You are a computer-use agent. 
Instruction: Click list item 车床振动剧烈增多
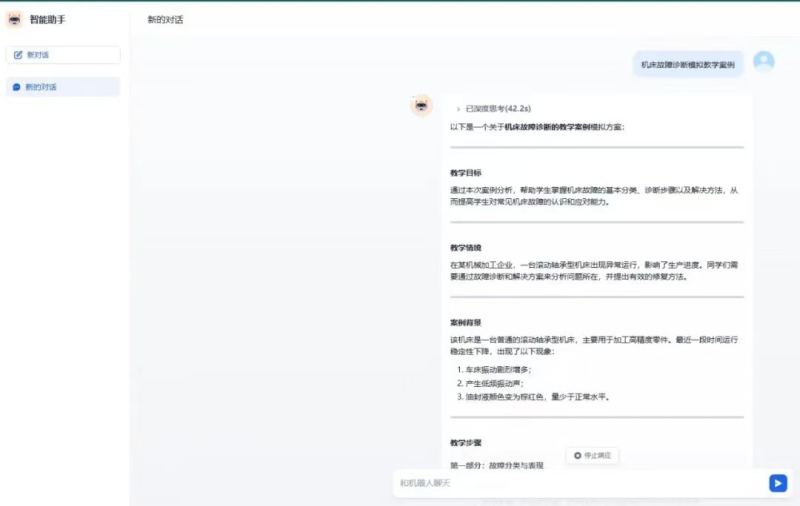pos(498,370)
